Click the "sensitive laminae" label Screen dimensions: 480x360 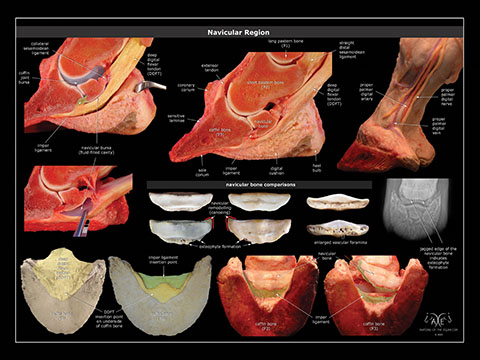(x=176, y=118)
